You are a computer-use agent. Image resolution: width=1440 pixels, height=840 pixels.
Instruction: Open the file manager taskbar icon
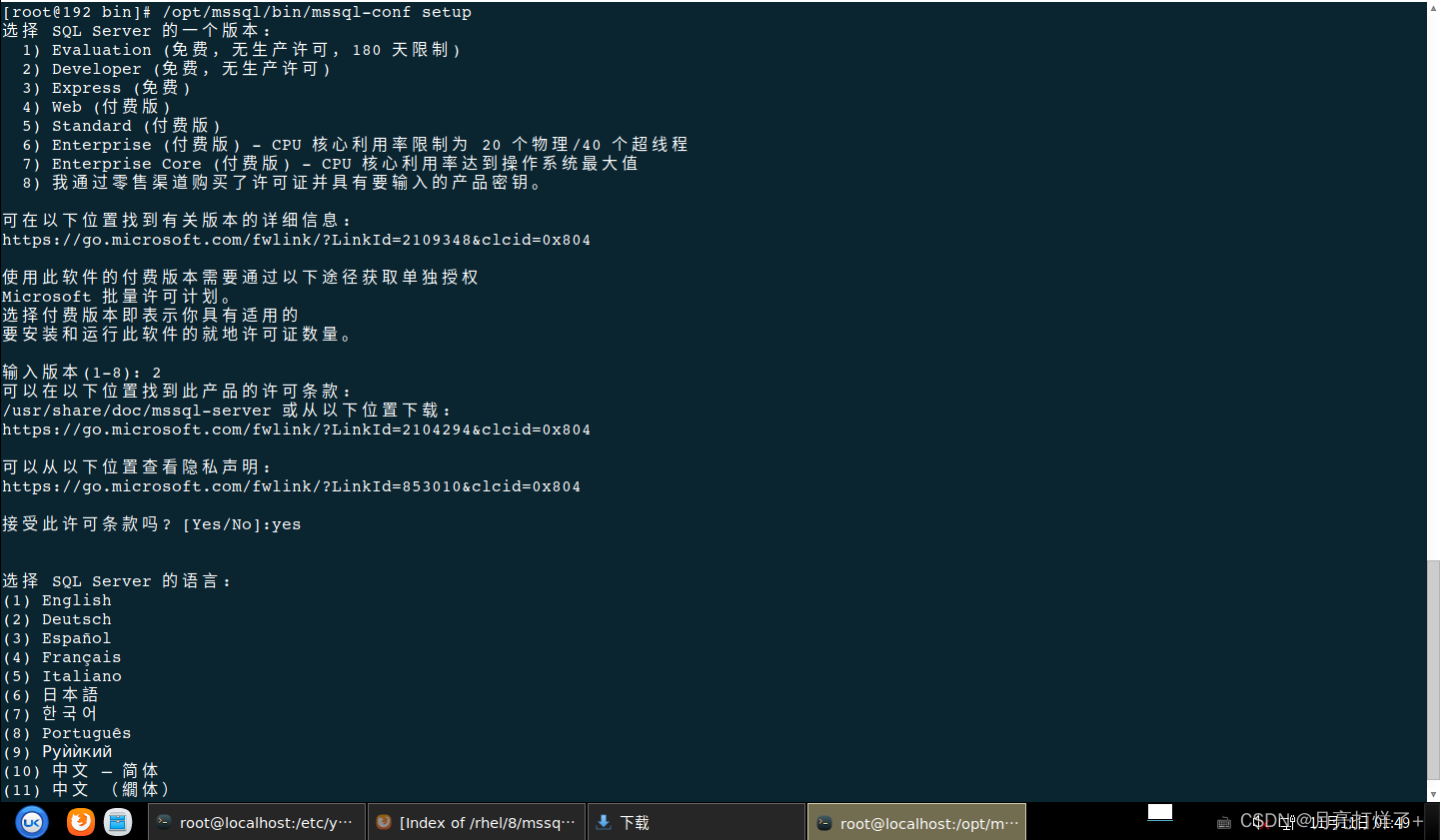tap(118, 822)
